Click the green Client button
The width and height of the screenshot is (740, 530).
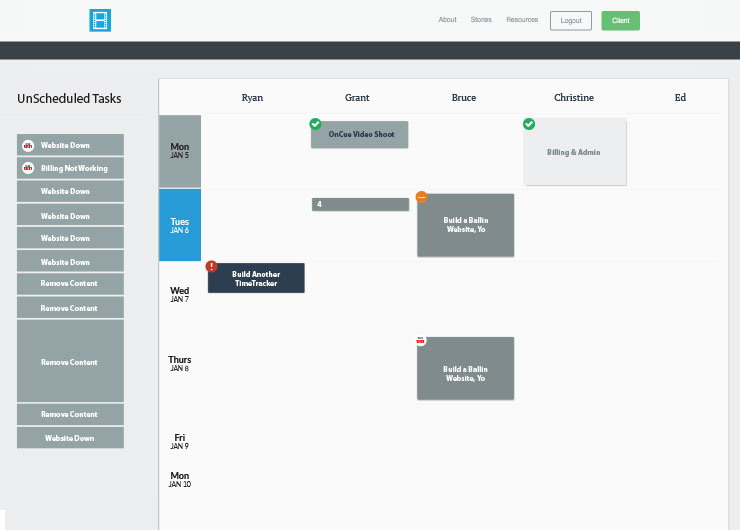(x=620, y=20)
